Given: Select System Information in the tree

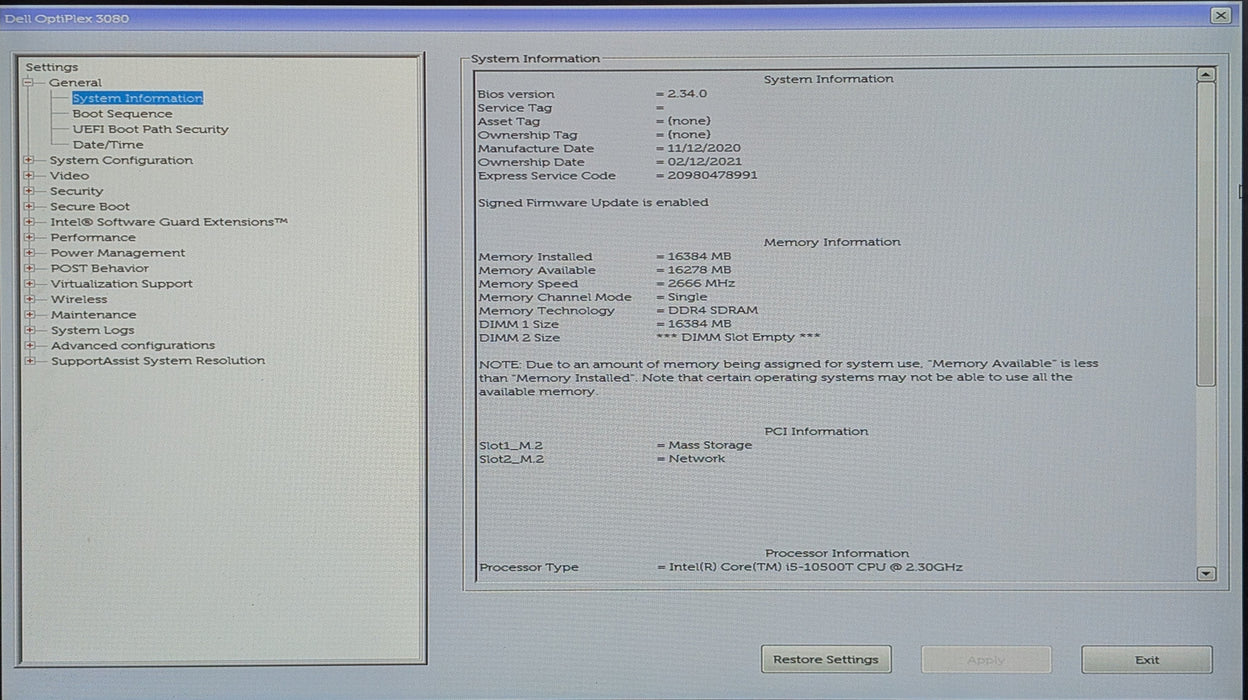Looking at the screenshot, I should coord(137,98).
